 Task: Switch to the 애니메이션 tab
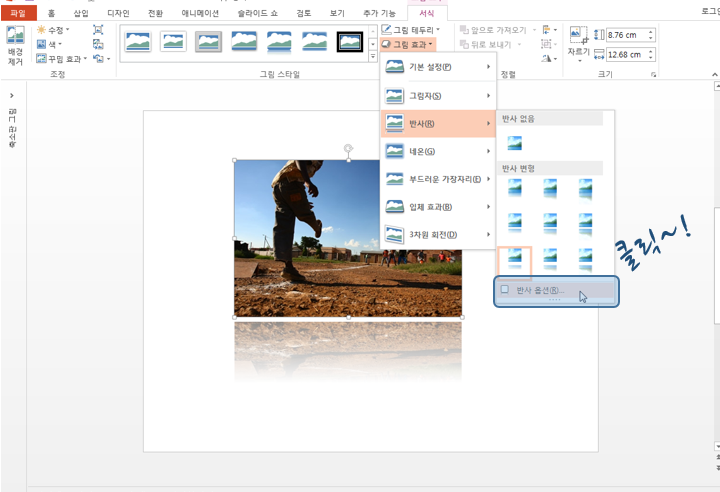click(x=200, y=13)
